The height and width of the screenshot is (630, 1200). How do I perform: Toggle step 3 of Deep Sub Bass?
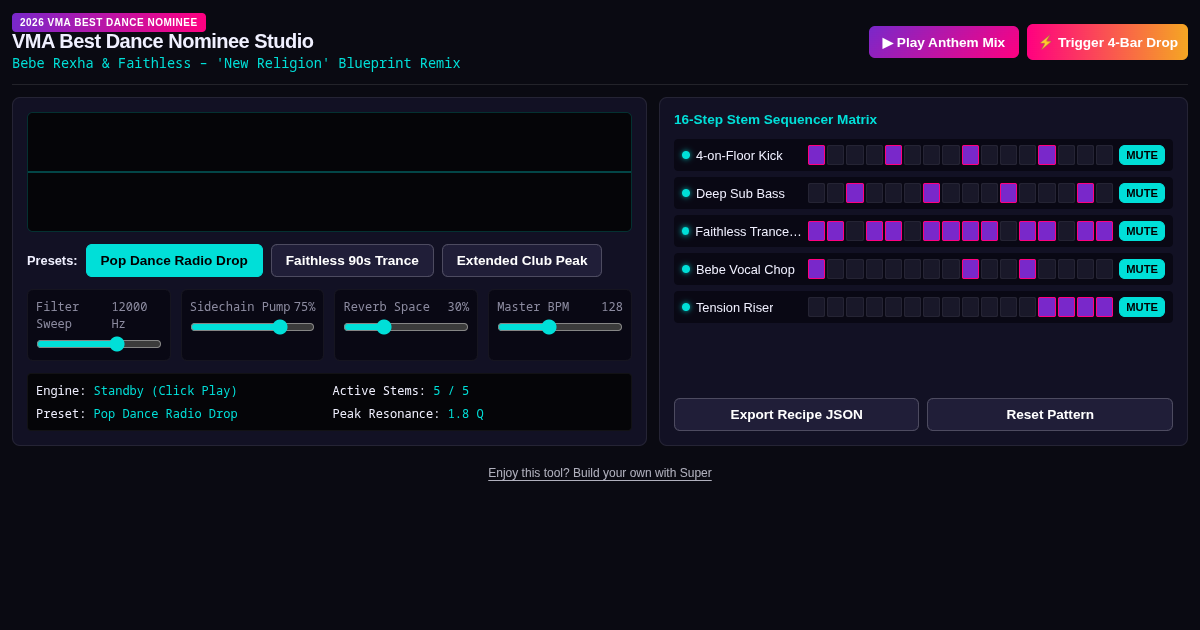click(855, 193)
